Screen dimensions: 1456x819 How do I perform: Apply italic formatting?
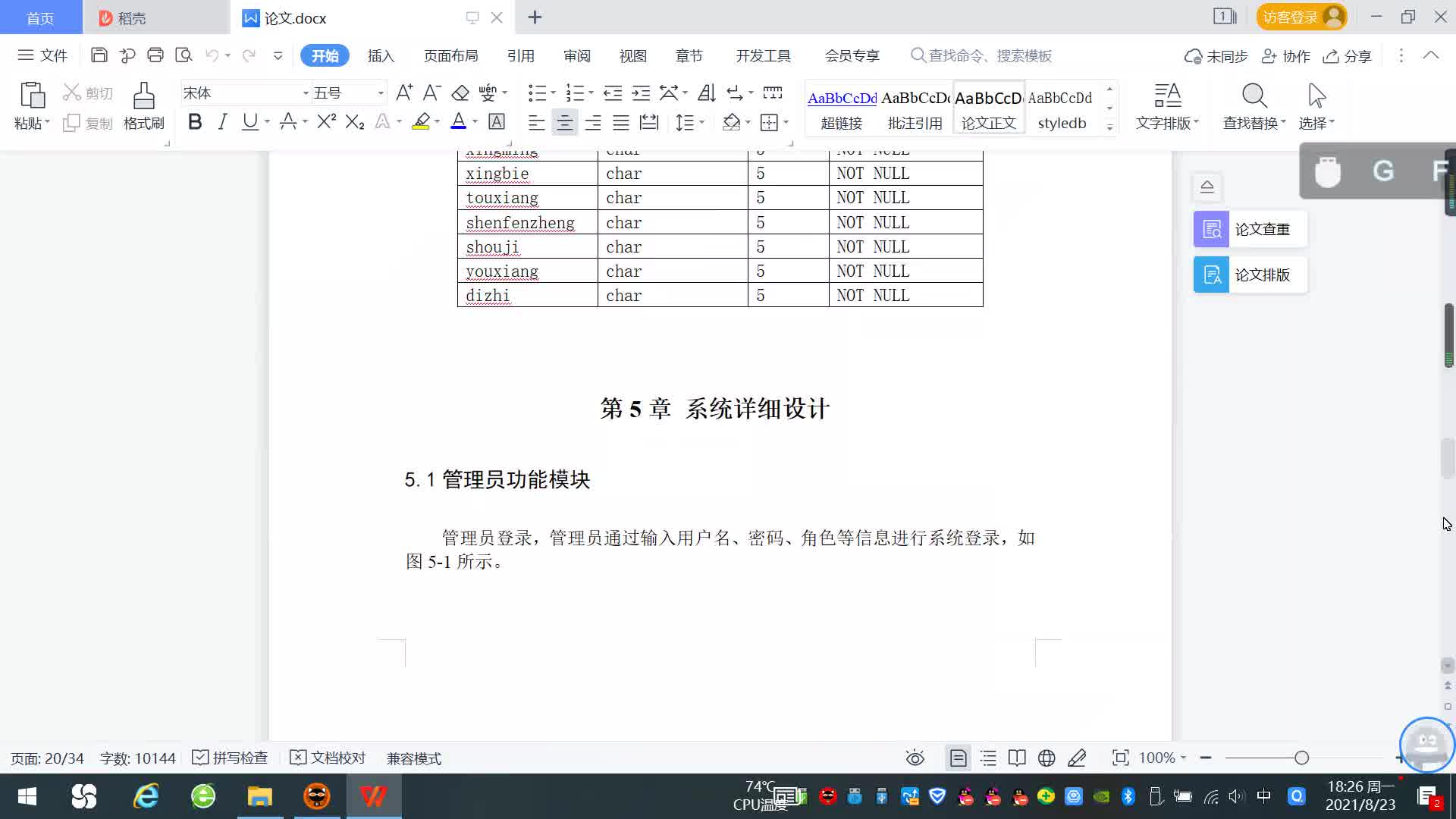pyautogui.click(x=222, y=122)
